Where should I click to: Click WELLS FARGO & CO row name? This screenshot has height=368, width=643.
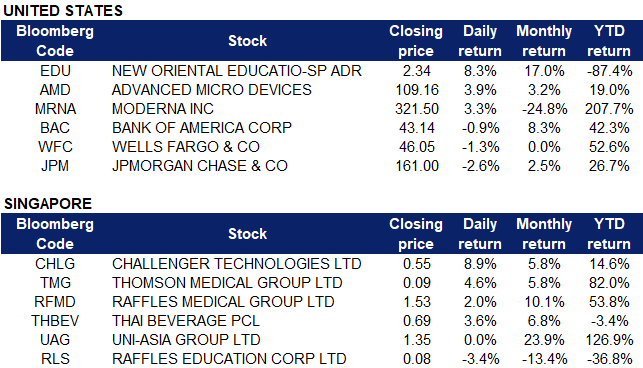(x=186, y=147)
